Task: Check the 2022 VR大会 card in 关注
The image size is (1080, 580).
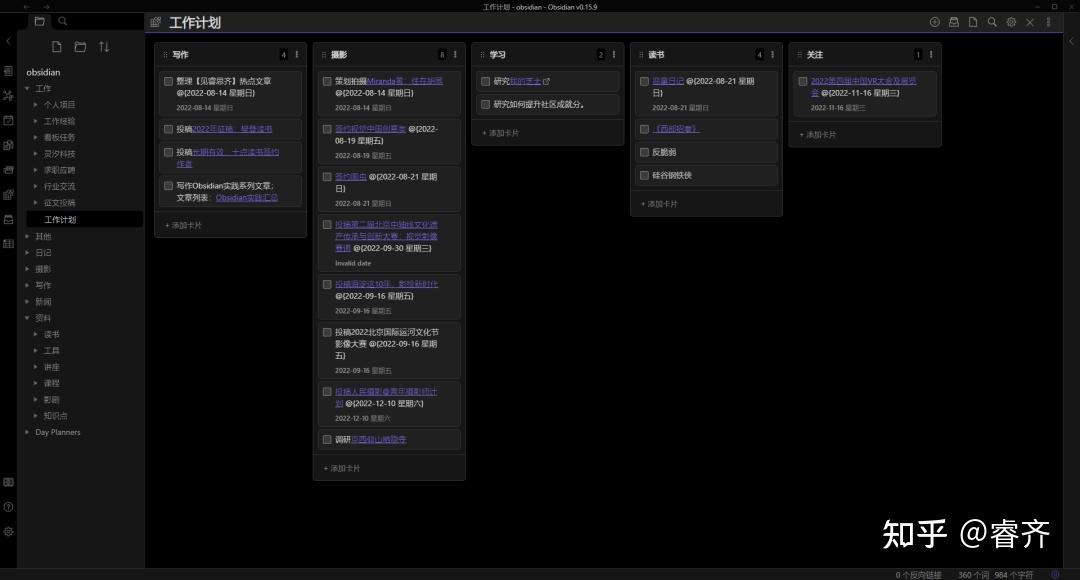Action: [x=803, y=81]
